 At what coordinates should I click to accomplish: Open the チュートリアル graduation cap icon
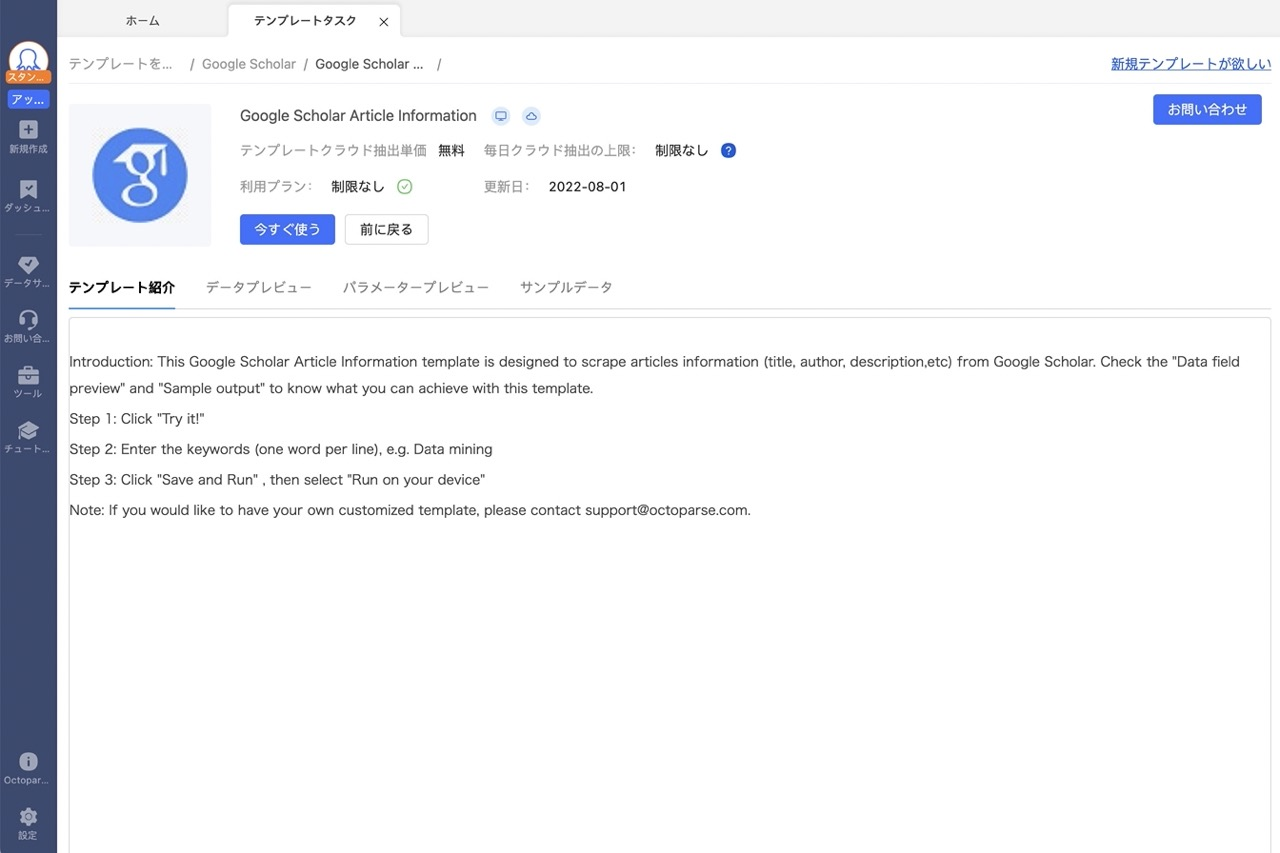[x=28, y=431]
